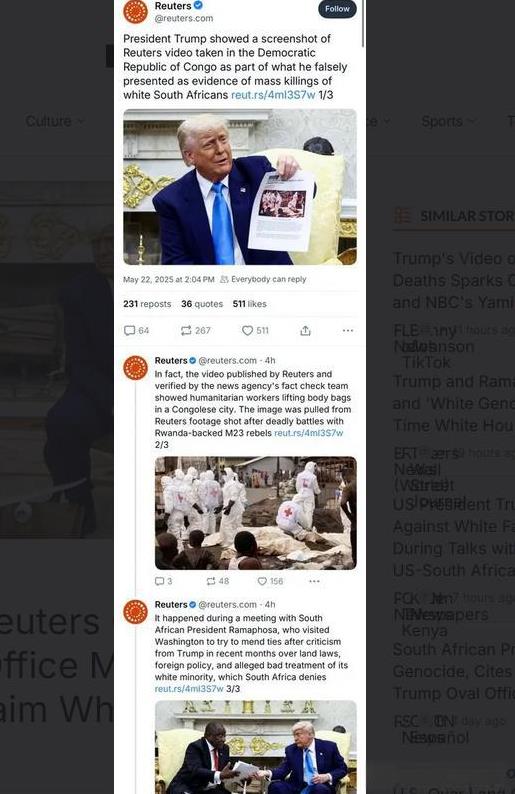Share the main post via upload icon
Screen dimensions: 515x794
pyautogui.click(x=305, y=331)
